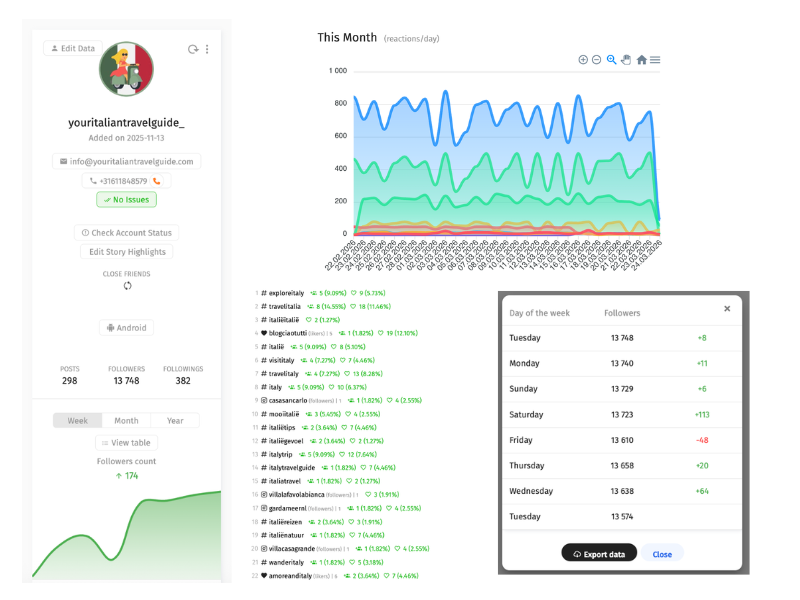The height and width of the screenshot is (600, 800).
Task: Click the circular profile picture
Action: (126, 68)
